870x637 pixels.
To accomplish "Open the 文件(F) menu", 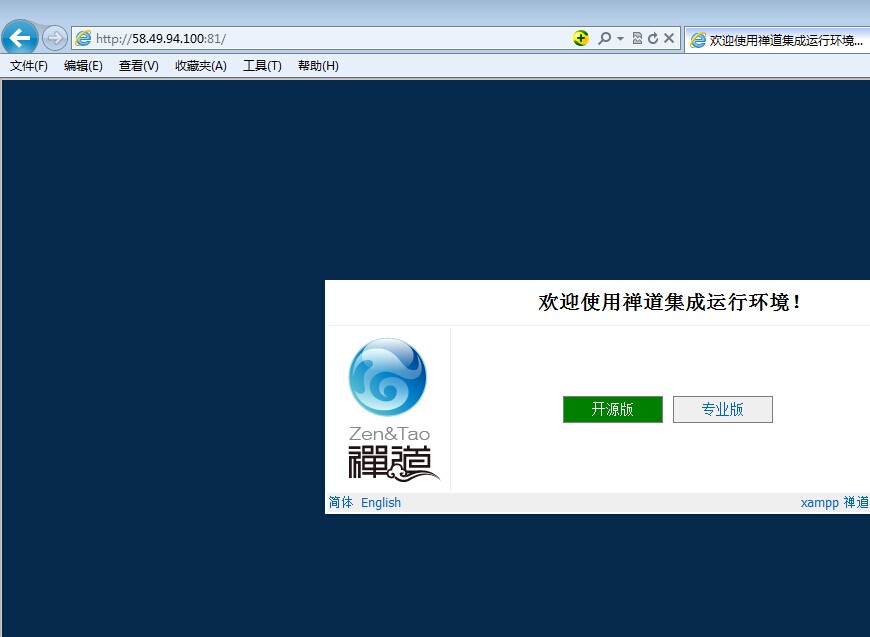I will click(29, 66).
